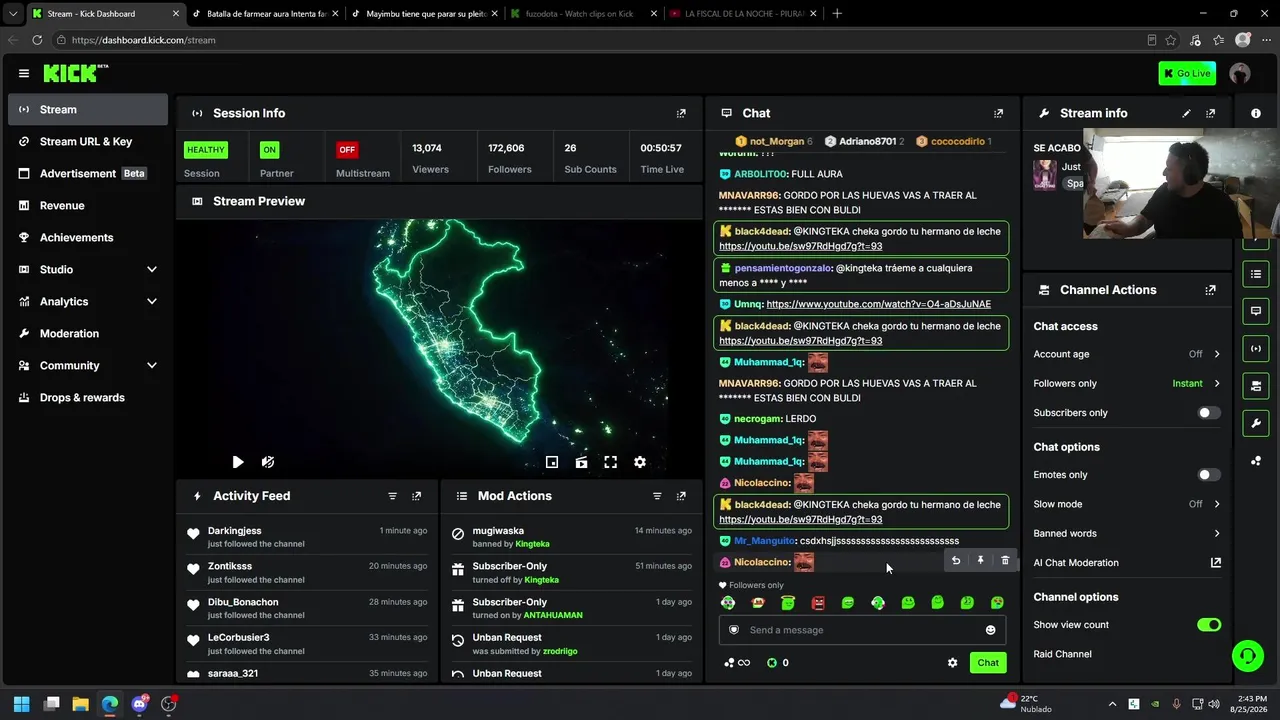Open the user avatar menu at top right
The image size is (1280, 720).
1240,73
